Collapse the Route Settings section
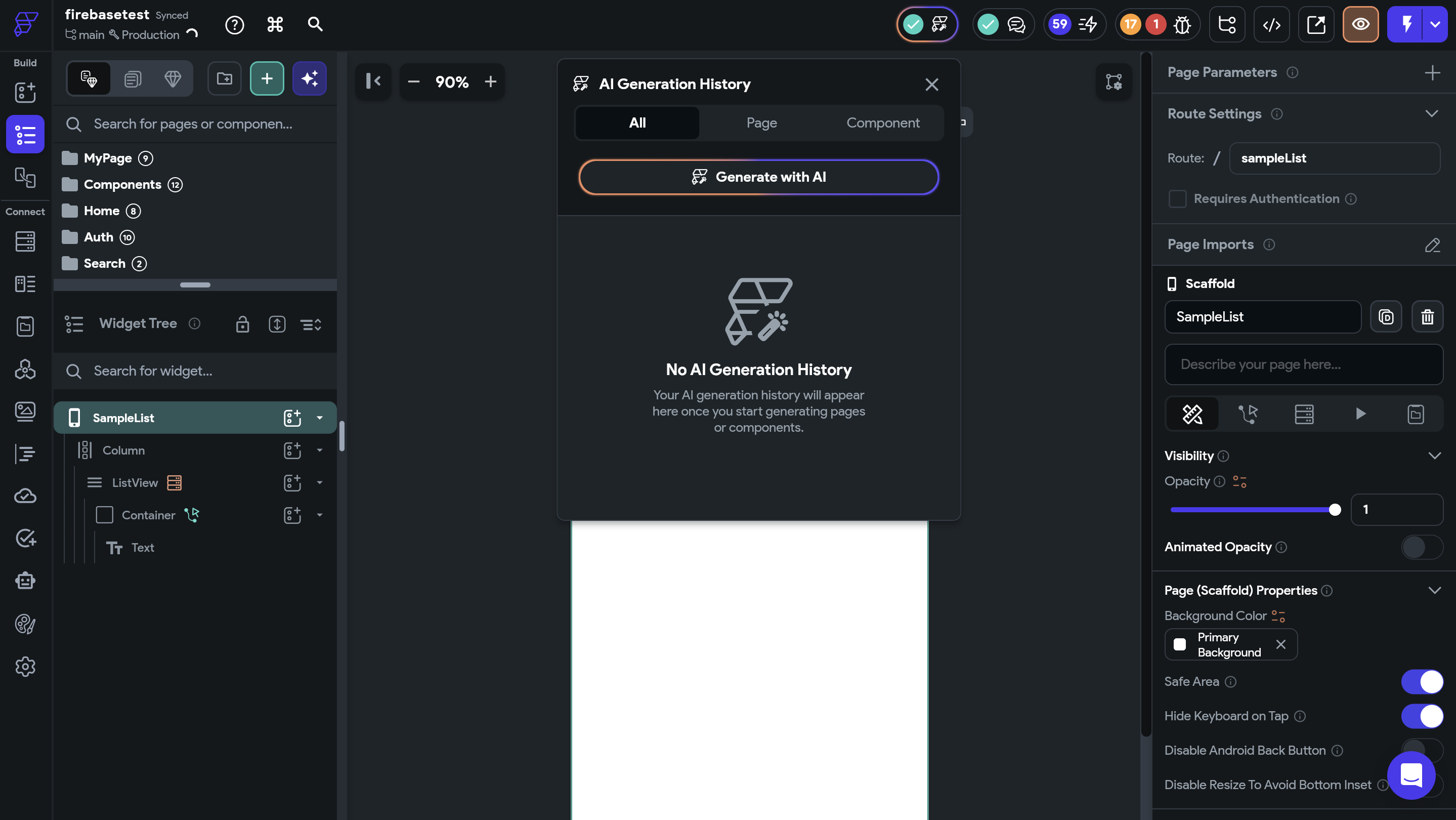Viewport: 1456px width, 820px height. click(1431, 114)
